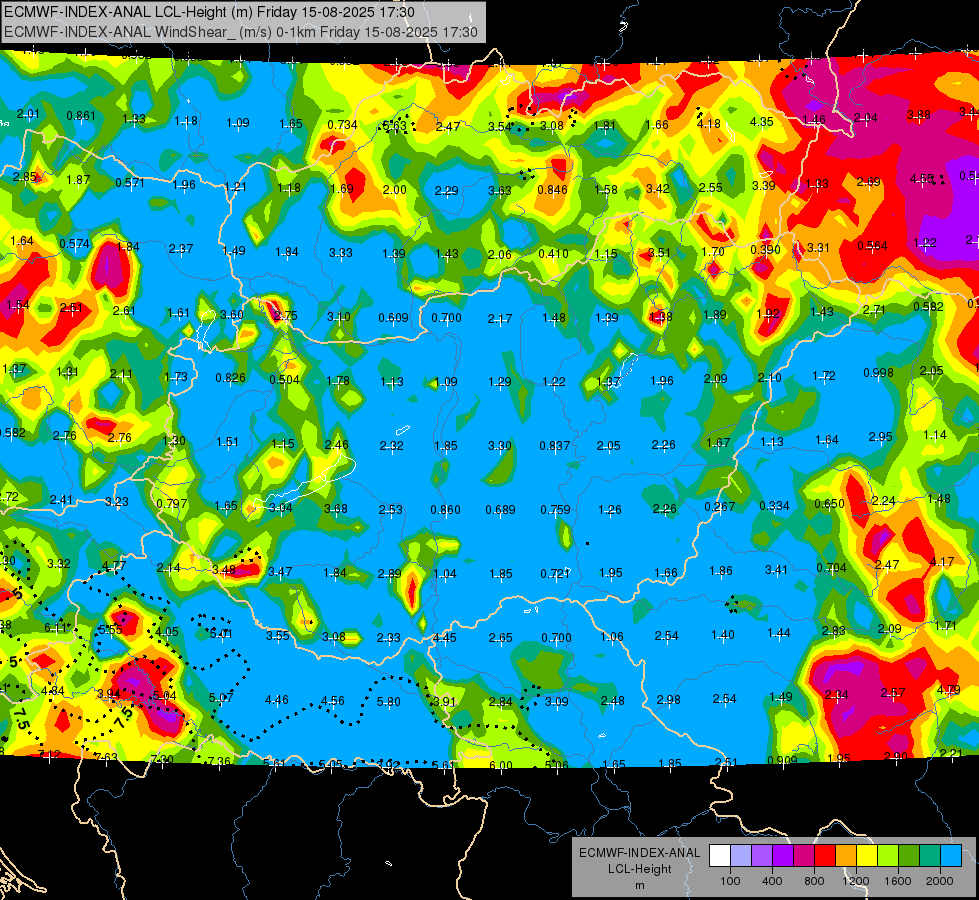This screenshot has height=900, width=979.
Task: Click the map value '3.68'
Action: 336,509
